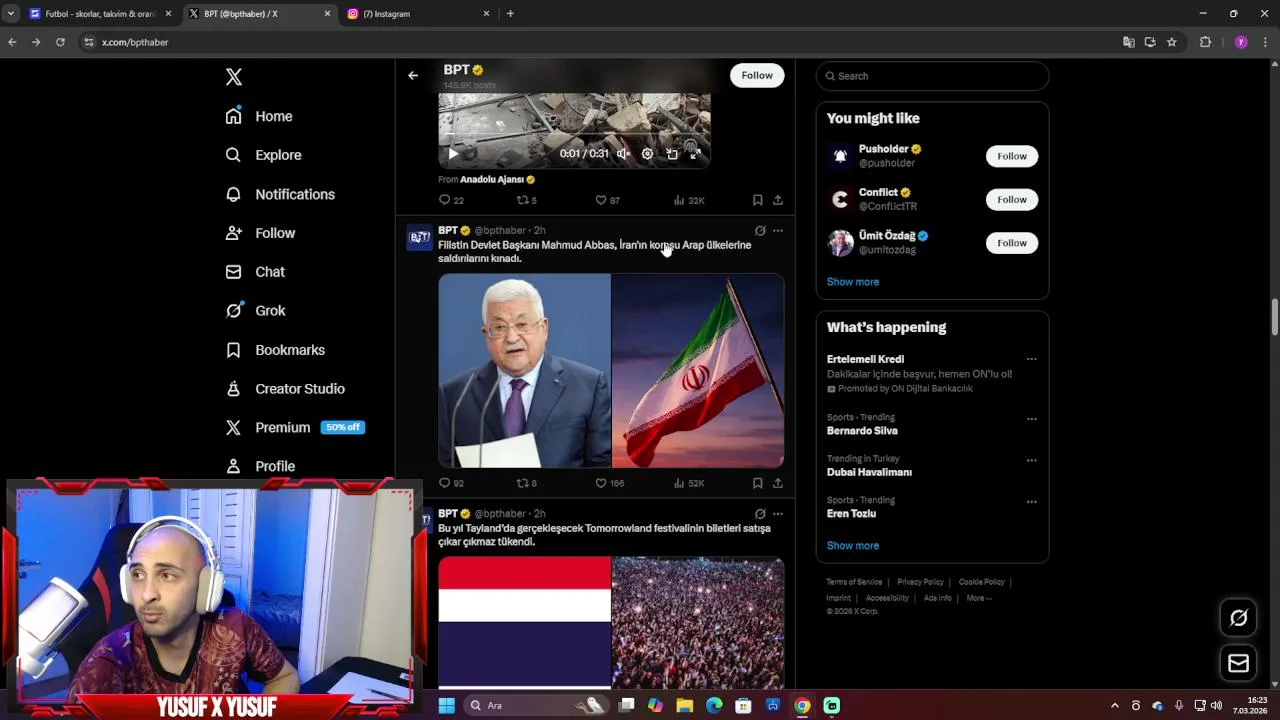The height and width of the screenshot is (720, 1280).
Task: Follow the Conflict account
Action: tap(1011, 199)
